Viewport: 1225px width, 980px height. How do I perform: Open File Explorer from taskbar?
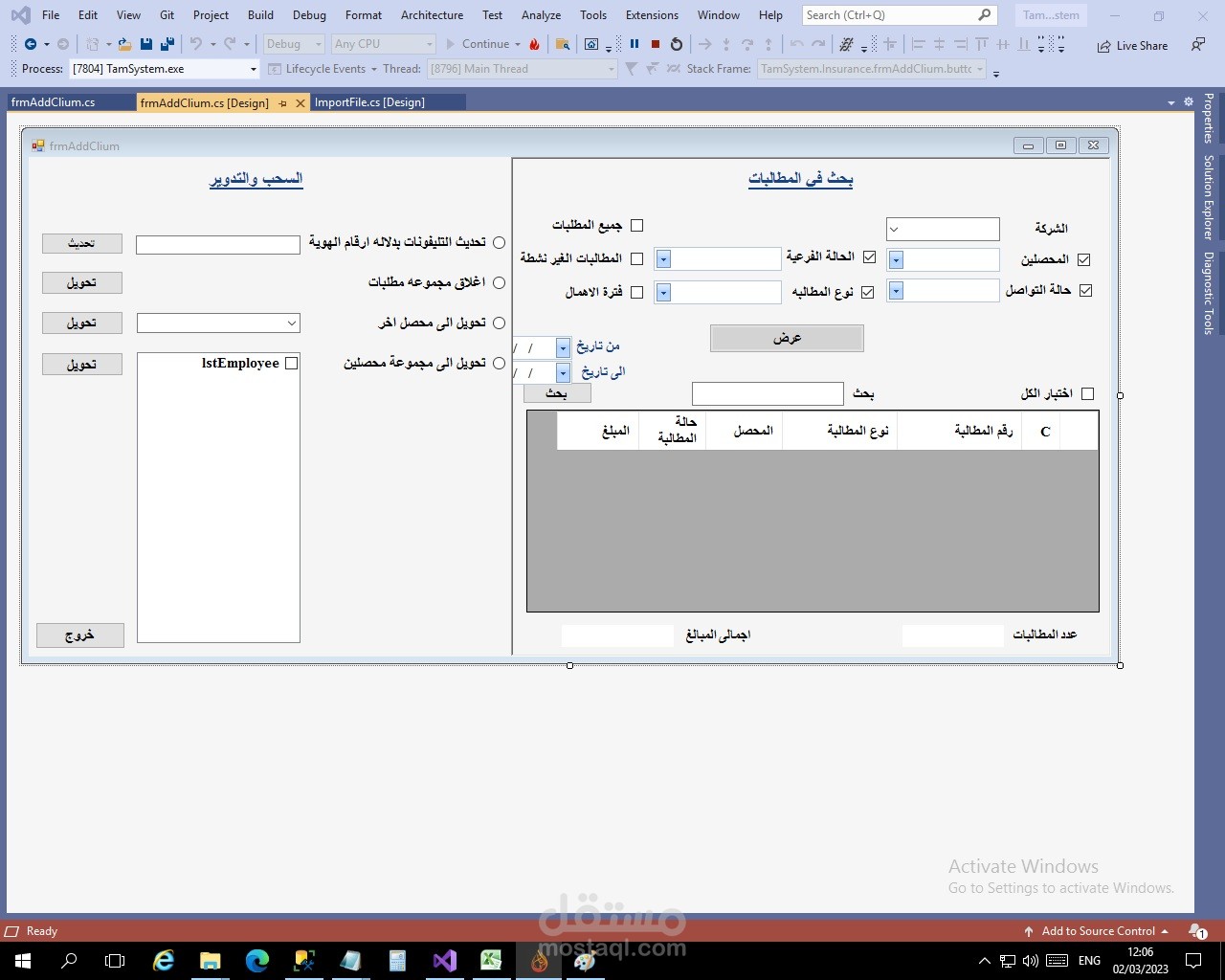(211, 960)
